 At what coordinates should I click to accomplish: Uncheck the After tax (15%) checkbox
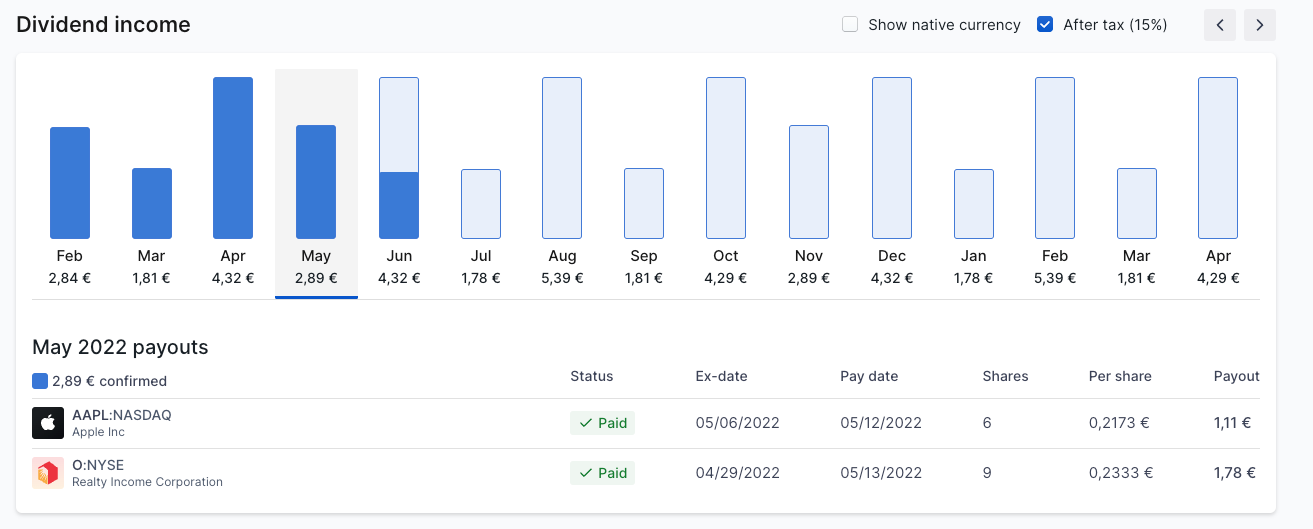coord(1045,25)
